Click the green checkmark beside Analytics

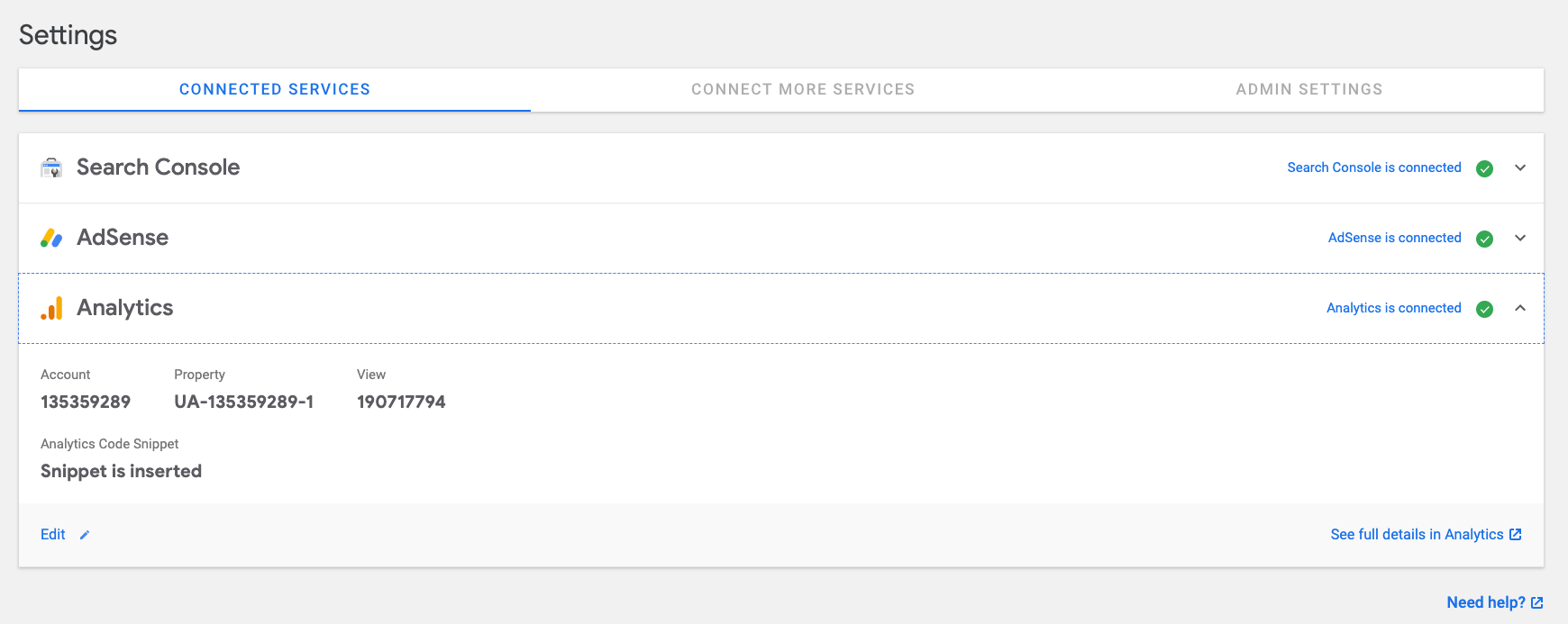(x=1484, y=309)
